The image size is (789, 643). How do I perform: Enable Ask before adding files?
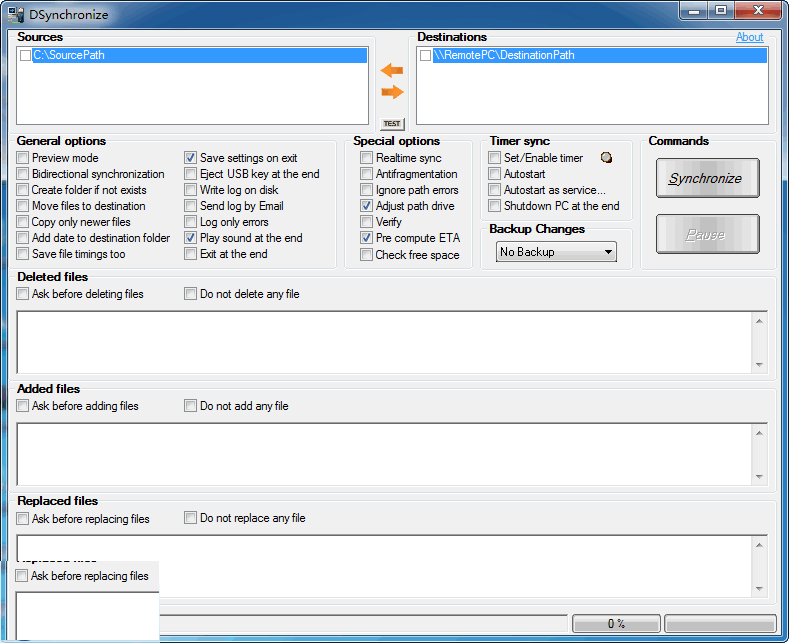[x=23, y=406]
